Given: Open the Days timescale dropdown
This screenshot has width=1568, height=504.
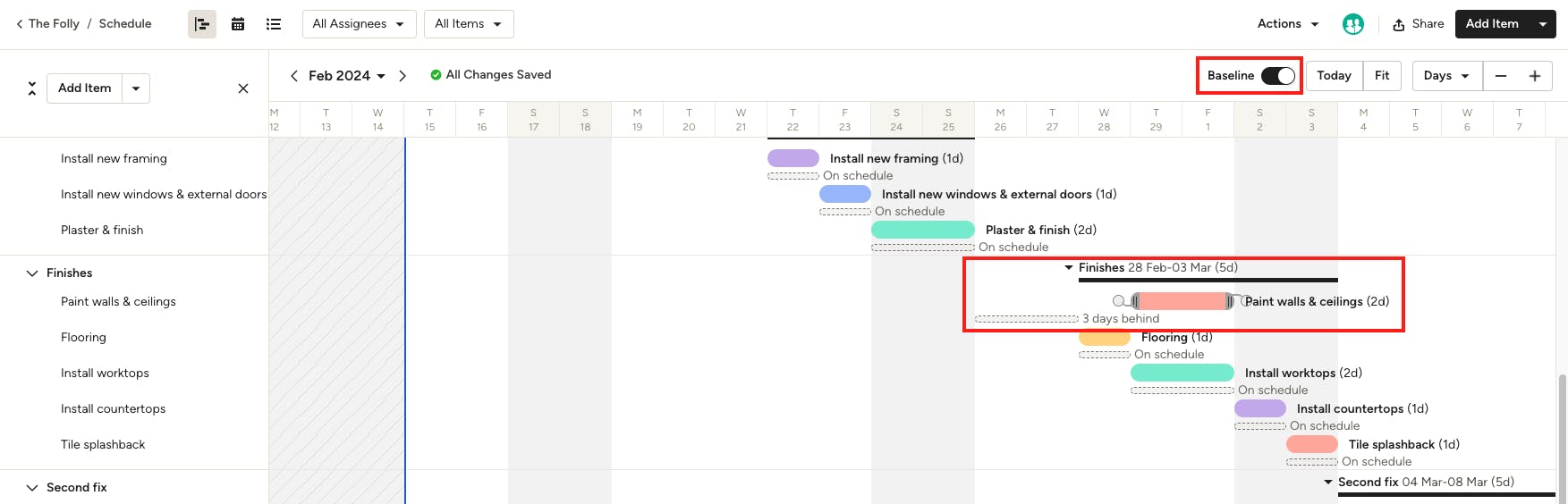Looking at the screenshot, I should point(1446,76).
